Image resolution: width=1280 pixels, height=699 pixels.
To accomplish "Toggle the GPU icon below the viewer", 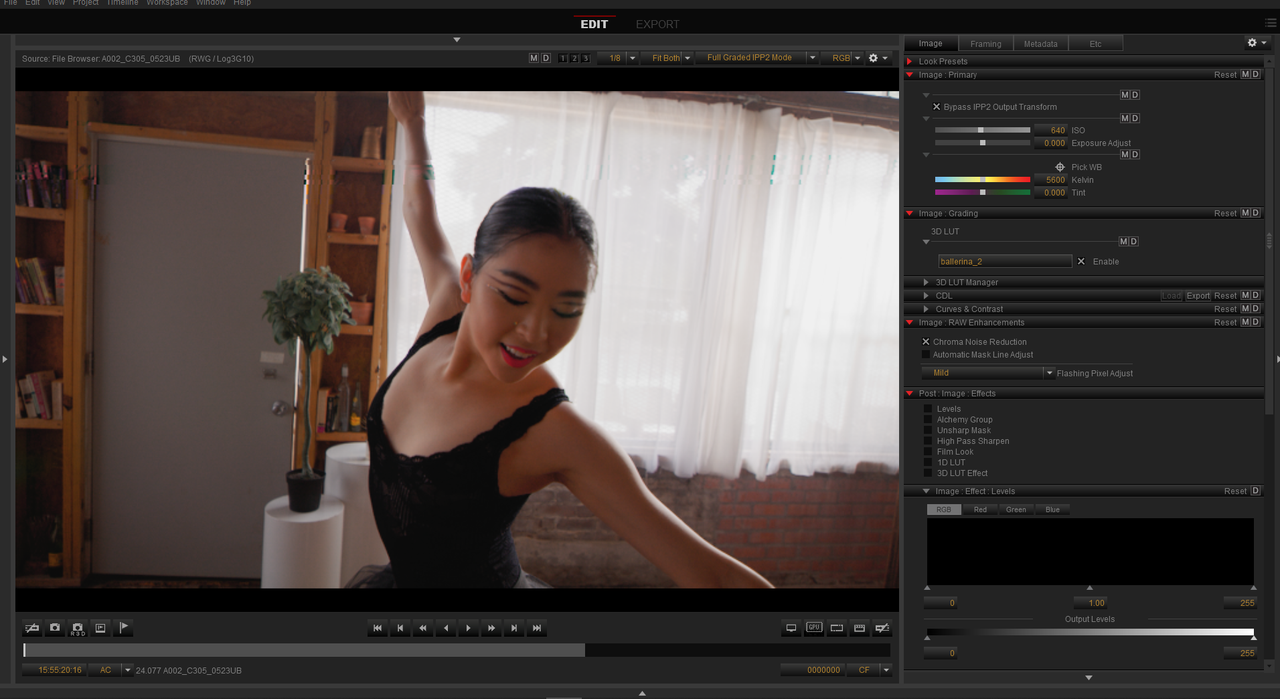I will click(814, 628).
